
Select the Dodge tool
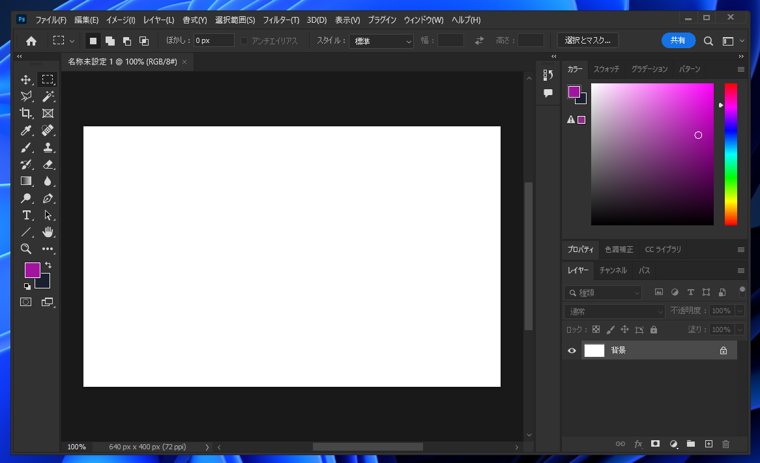(26, 198)
